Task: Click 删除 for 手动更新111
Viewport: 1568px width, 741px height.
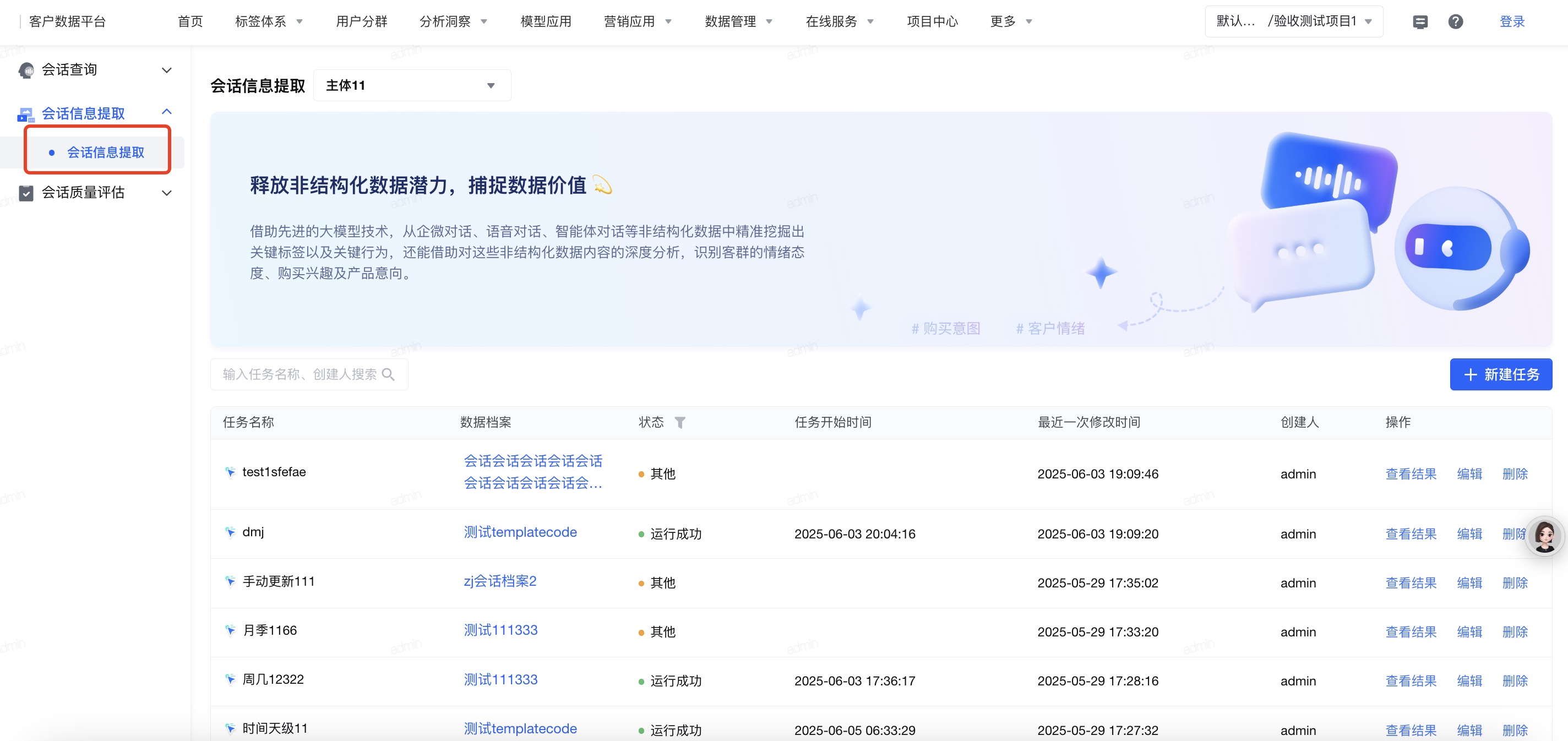Action: pos(1515,584)
